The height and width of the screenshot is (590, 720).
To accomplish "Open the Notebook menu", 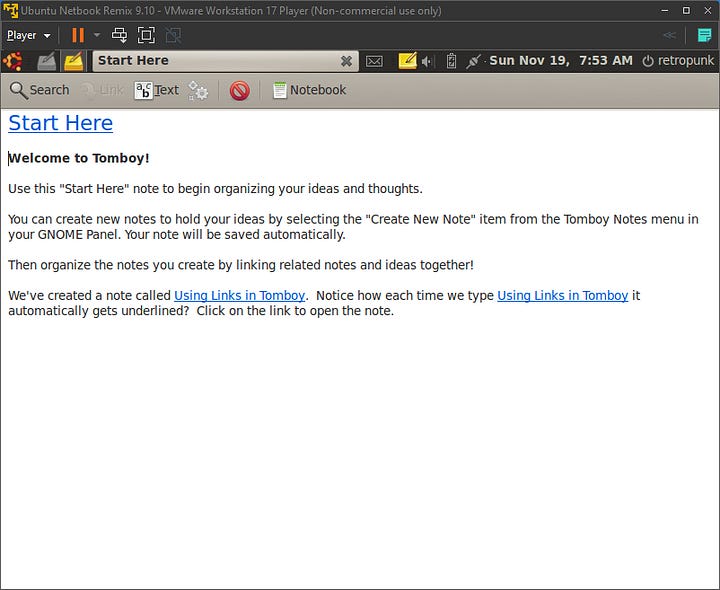I will [x=309, y=90].
